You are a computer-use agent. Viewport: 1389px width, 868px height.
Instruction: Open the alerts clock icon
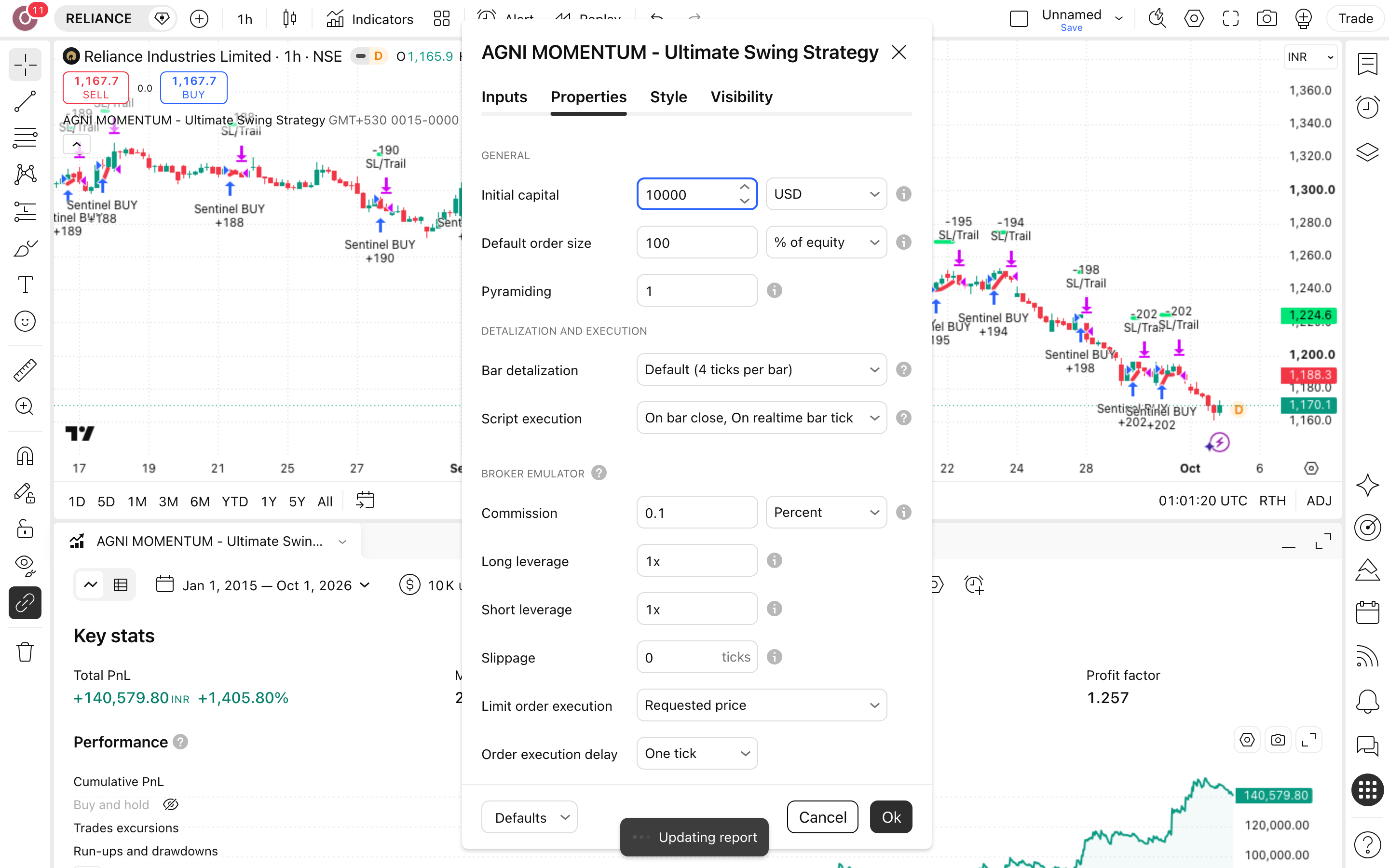[x=1367, y=108]
